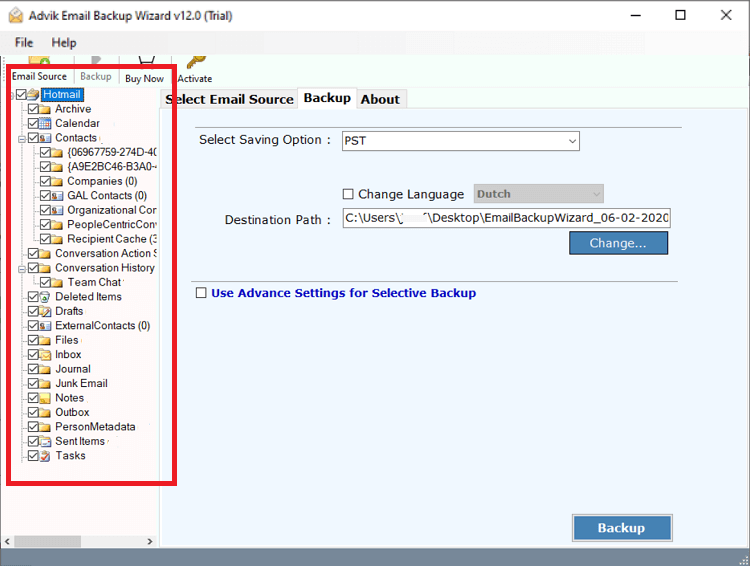Image resolution: width=750 pixels, height=566 pixels.
Task: Click the Drafts folder icon
Action: [x=46, y=311]
